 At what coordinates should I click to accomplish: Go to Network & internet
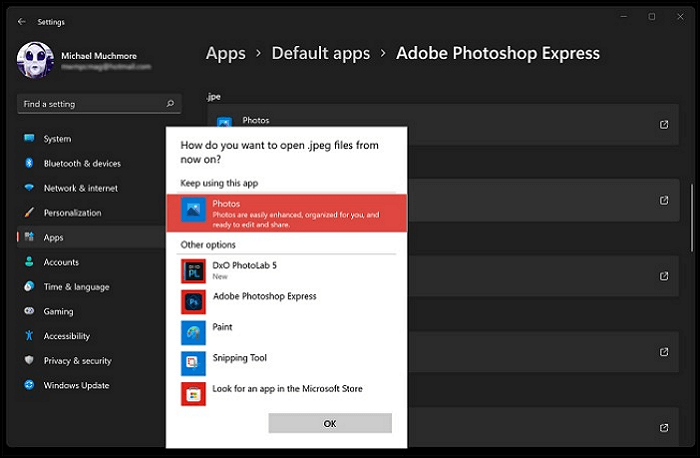pyautogui.click(x=81, y=188)
